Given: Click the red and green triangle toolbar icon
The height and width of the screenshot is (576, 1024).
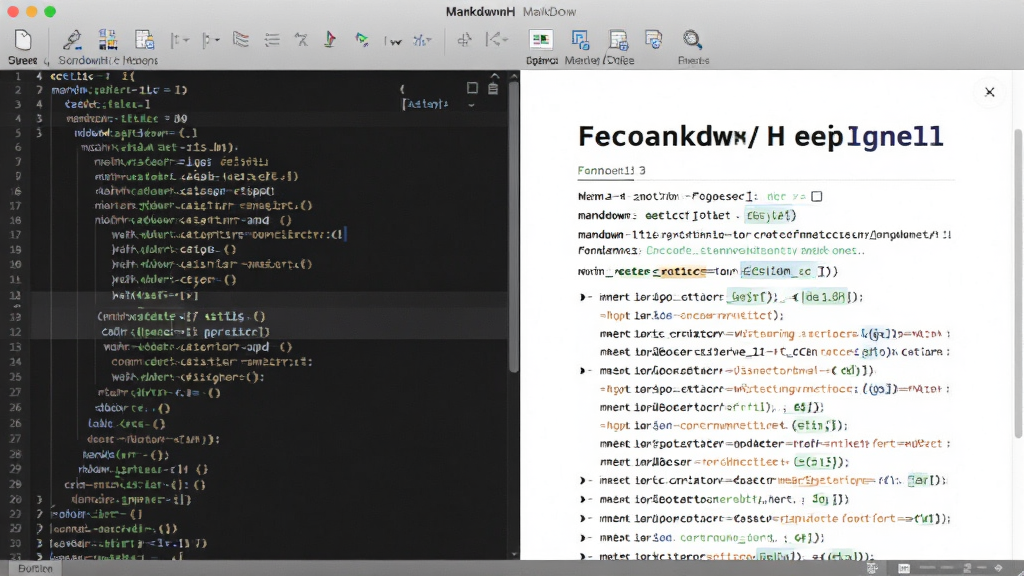Looking at the screenshot, I should point(330,40).
